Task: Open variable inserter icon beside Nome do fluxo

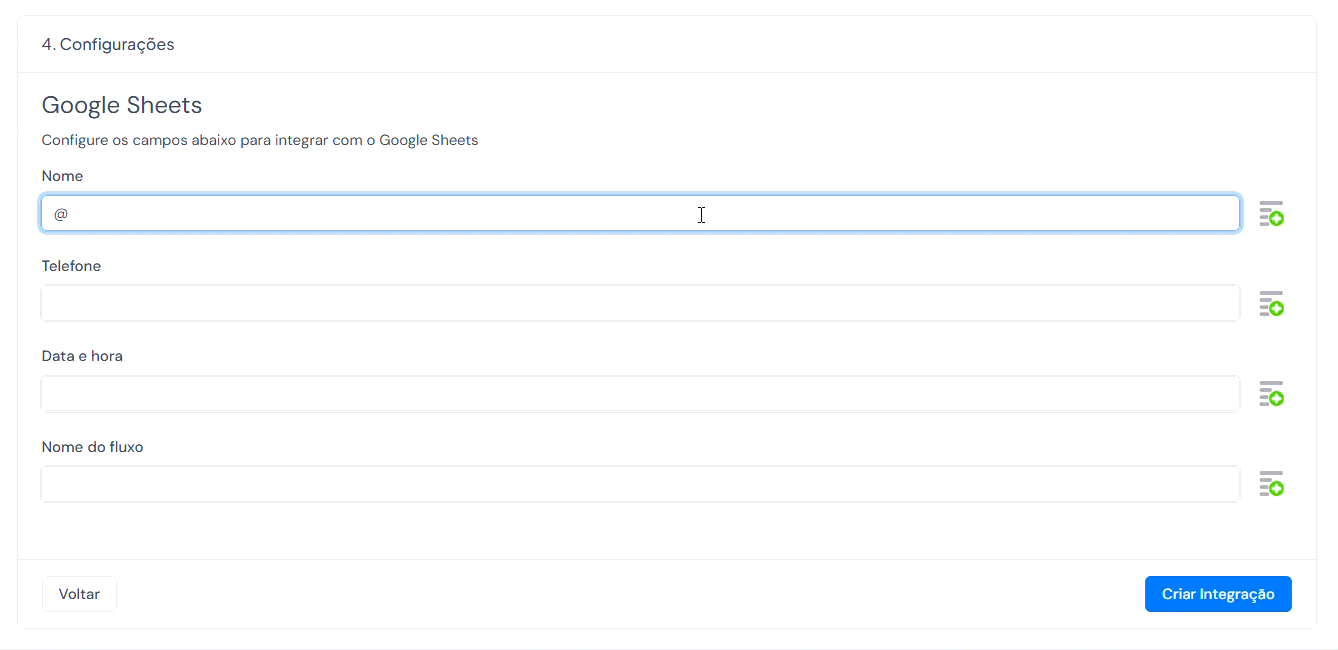Action: (x=1271, y=484)
